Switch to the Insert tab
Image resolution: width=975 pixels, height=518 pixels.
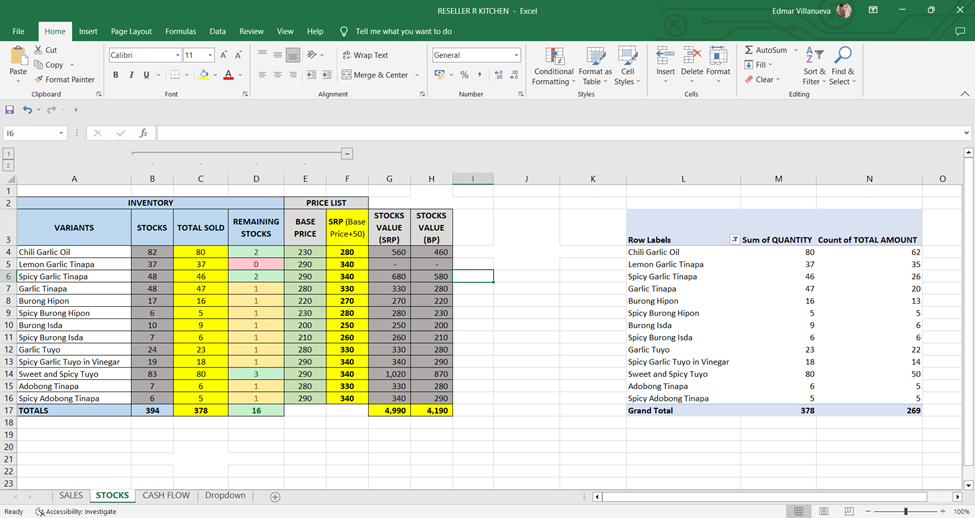coord(88,31)
